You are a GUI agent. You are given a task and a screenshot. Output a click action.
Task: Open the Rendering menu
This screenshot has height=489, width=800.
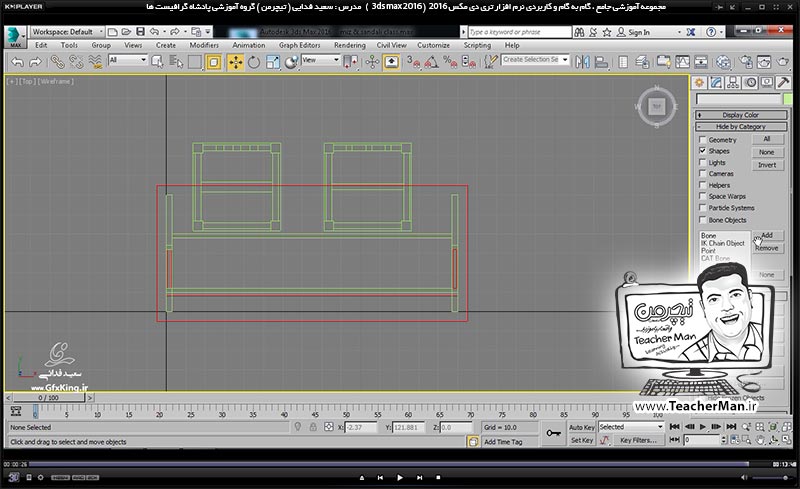[x=349, y=45]
